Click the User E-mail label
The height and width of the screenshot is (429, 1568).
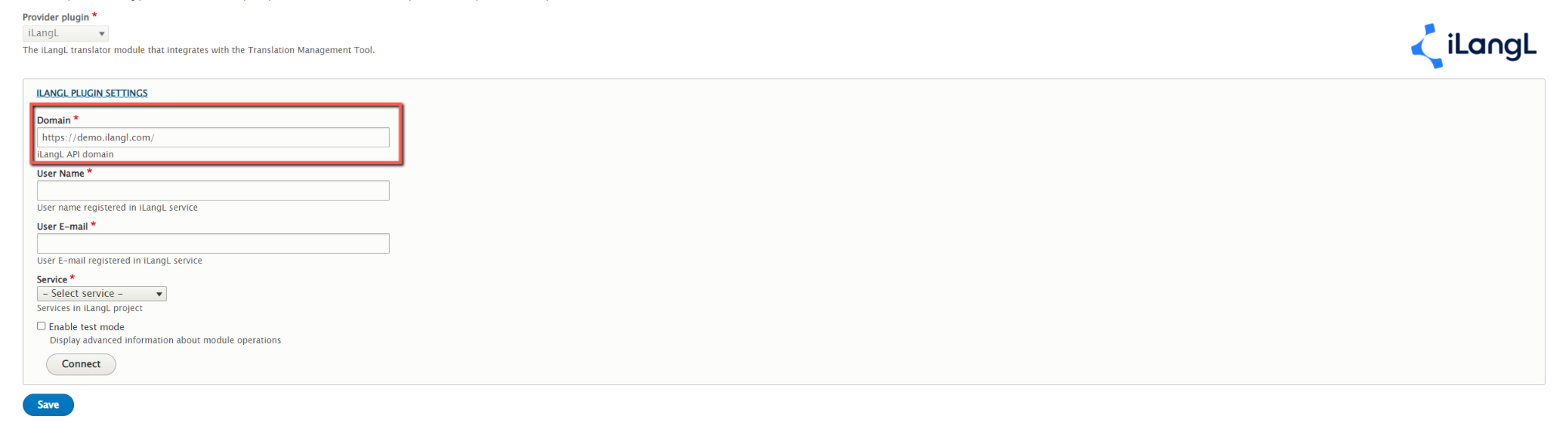click(63, 227)
